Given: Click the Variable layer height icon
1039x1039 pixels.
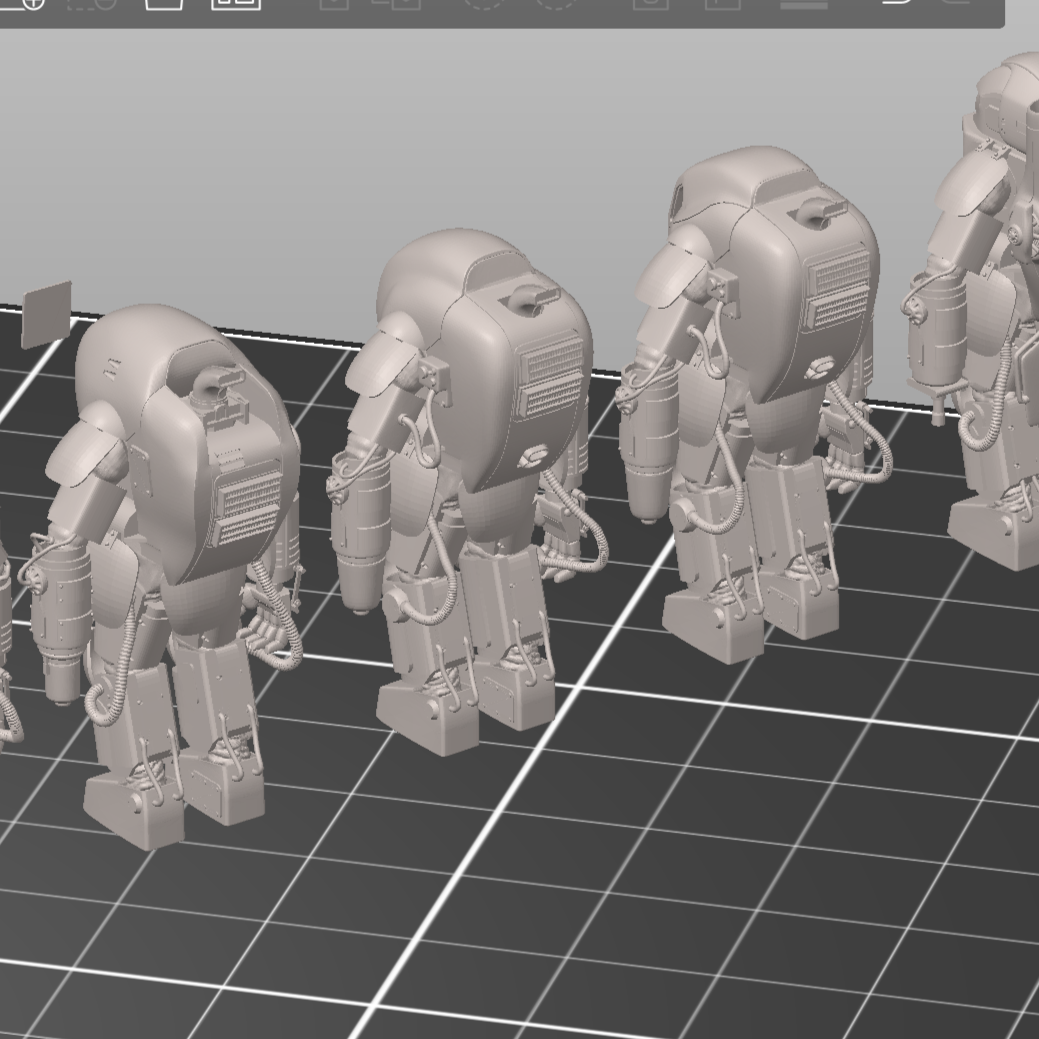Looking at the screenshot, I should coord(804,3).
